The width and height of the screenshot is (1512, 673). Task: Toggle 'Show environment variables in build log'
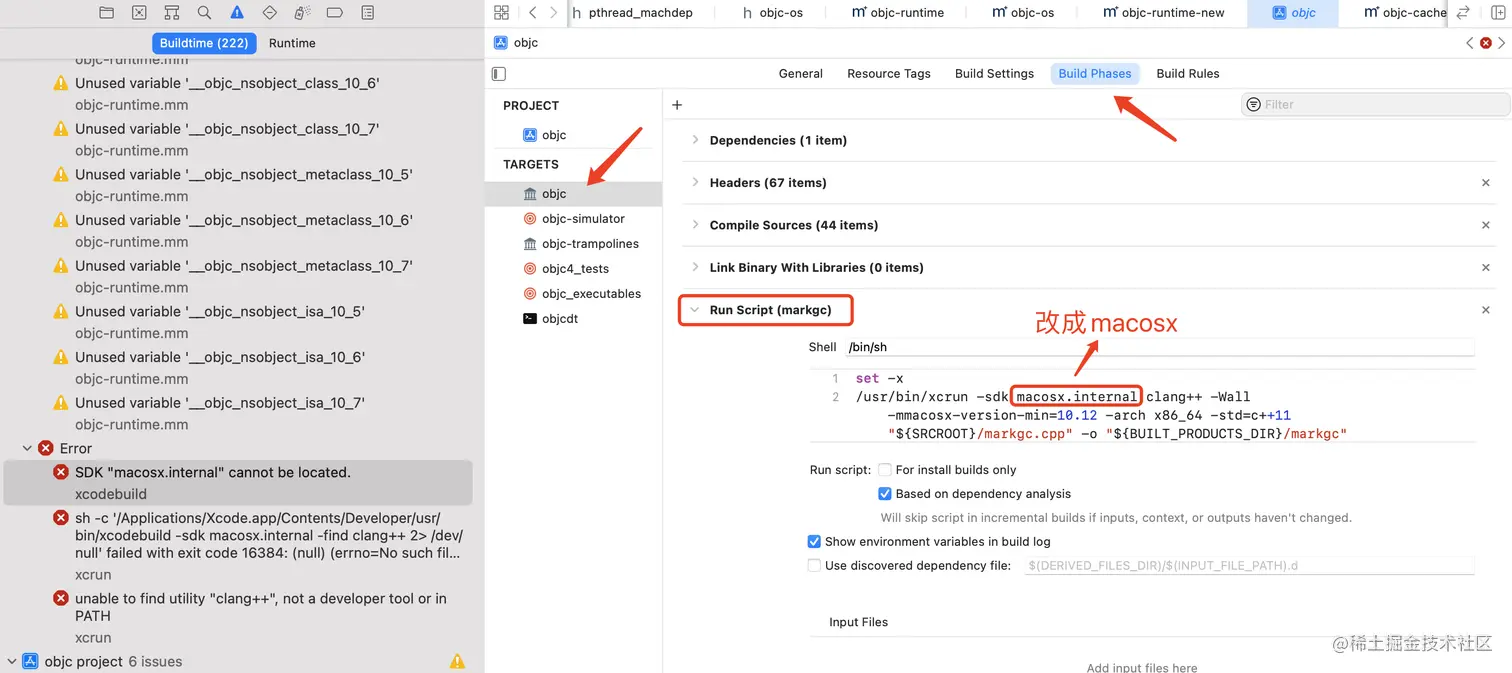(x=814, y=542)
